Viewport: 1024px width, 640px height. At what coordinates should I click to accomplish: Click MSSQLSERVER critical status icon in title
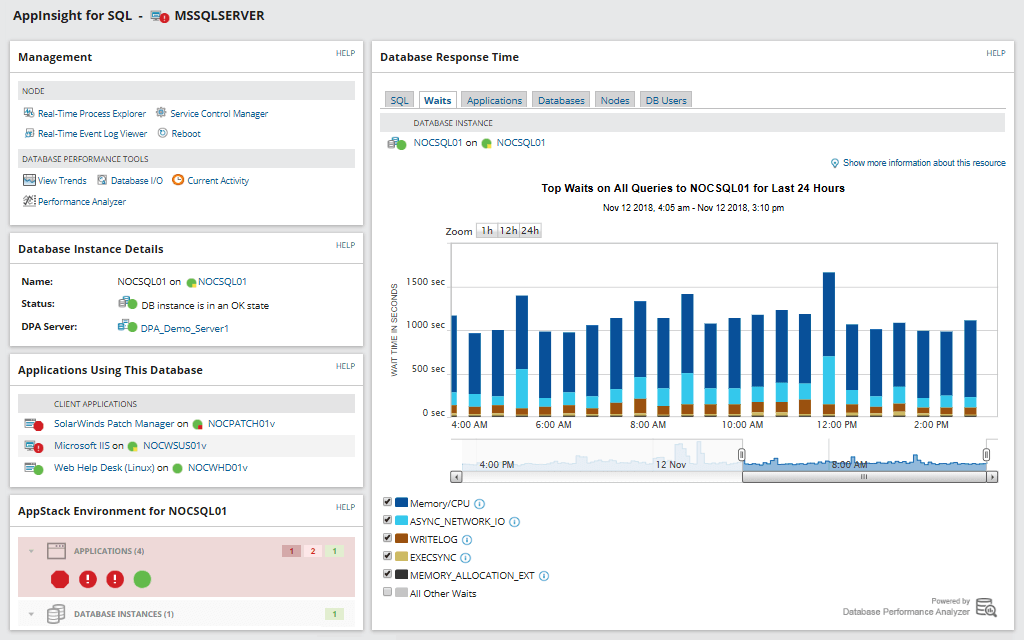point(160,16)
